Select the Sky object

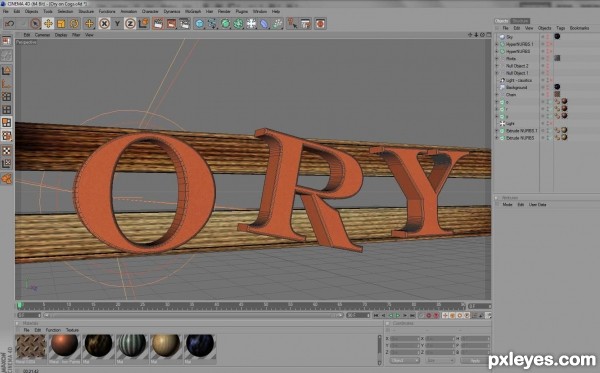pos(509,37)
